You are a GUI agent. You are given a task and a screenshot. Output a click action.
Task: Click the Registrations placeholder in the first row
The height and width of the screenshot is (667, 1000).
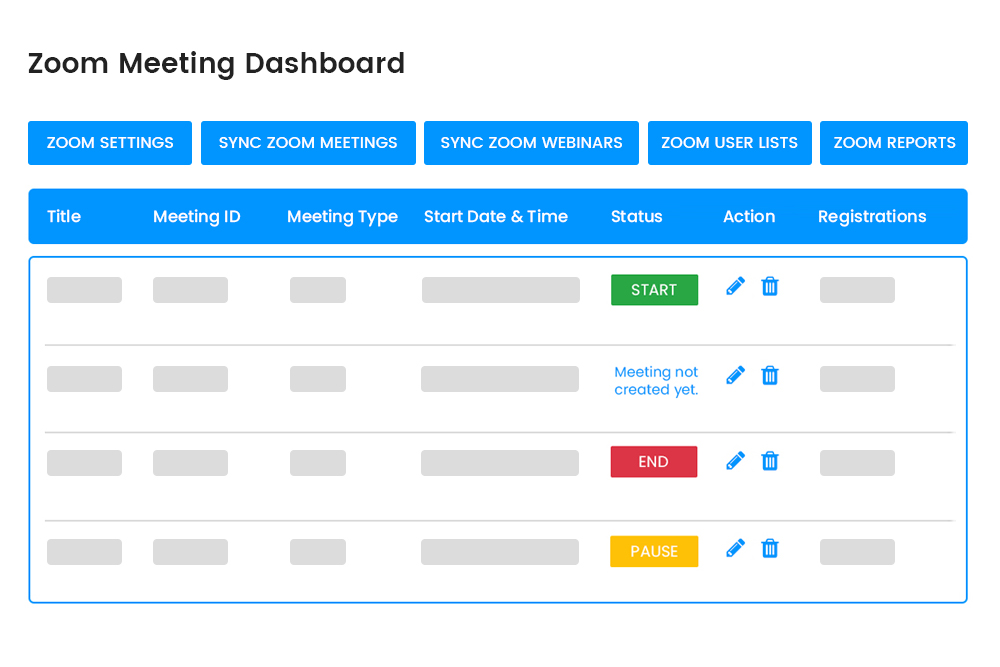point(857,289)
